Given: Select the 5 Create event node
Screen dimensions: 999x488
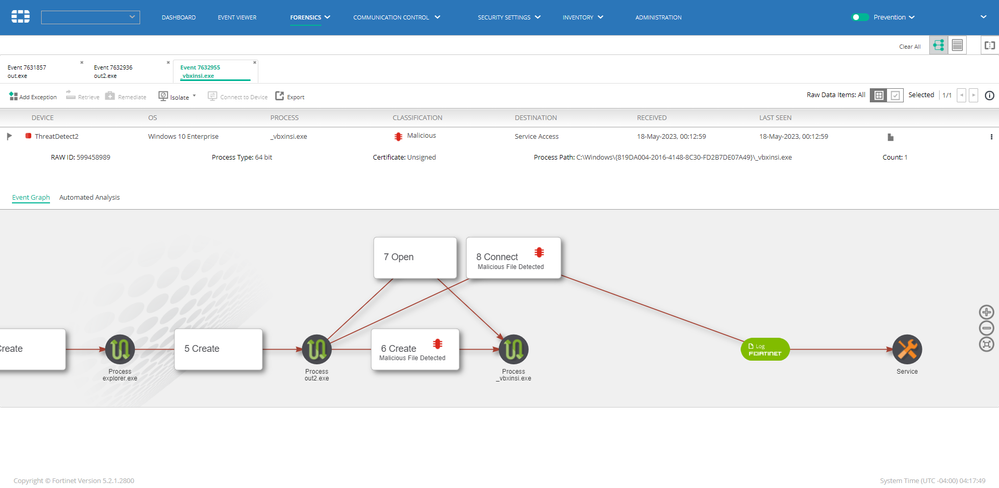Looking at the screenshot, I should (x=219, y=349).
